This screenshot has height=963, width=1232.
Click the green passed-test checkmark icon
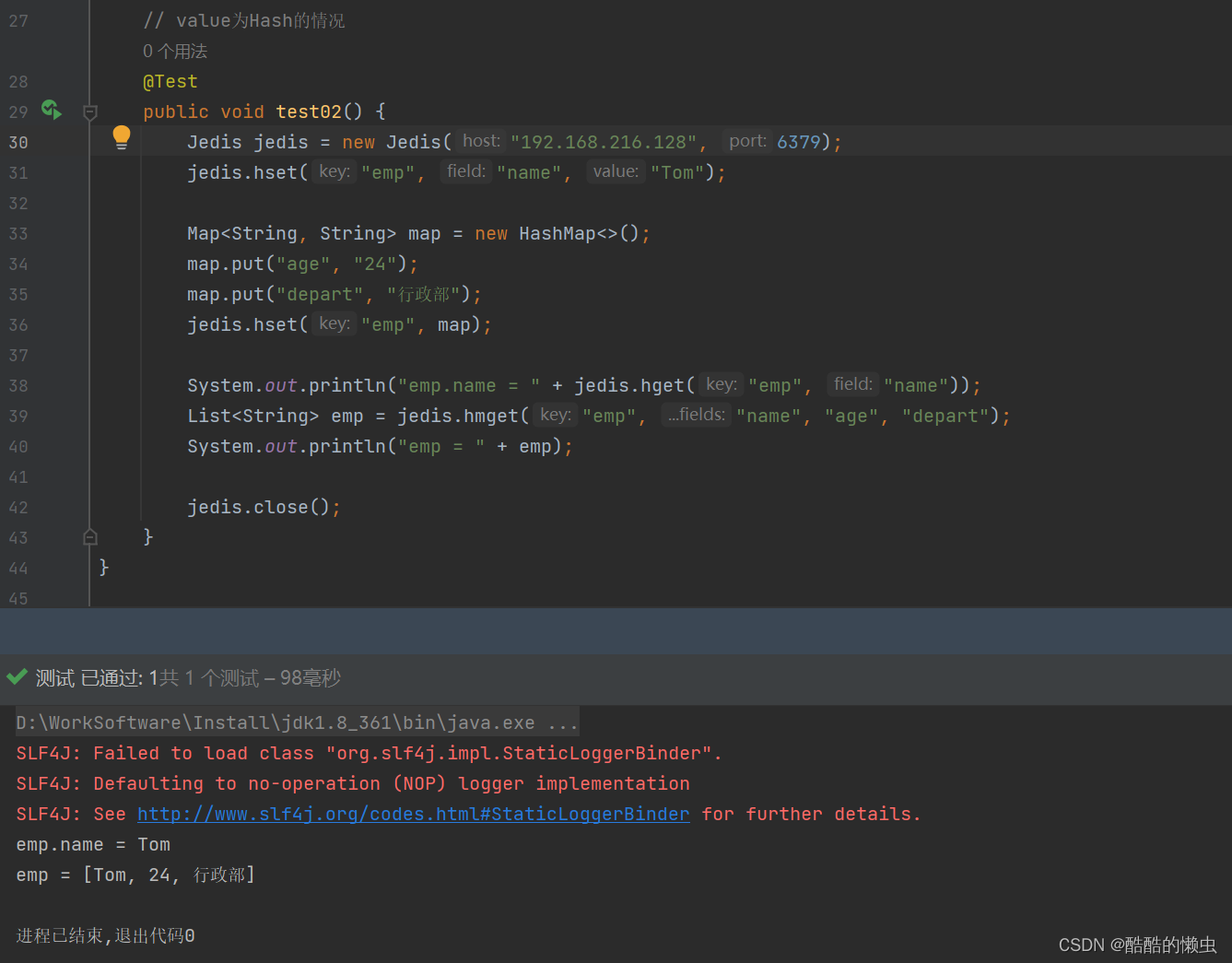click(x=17, y=677)
